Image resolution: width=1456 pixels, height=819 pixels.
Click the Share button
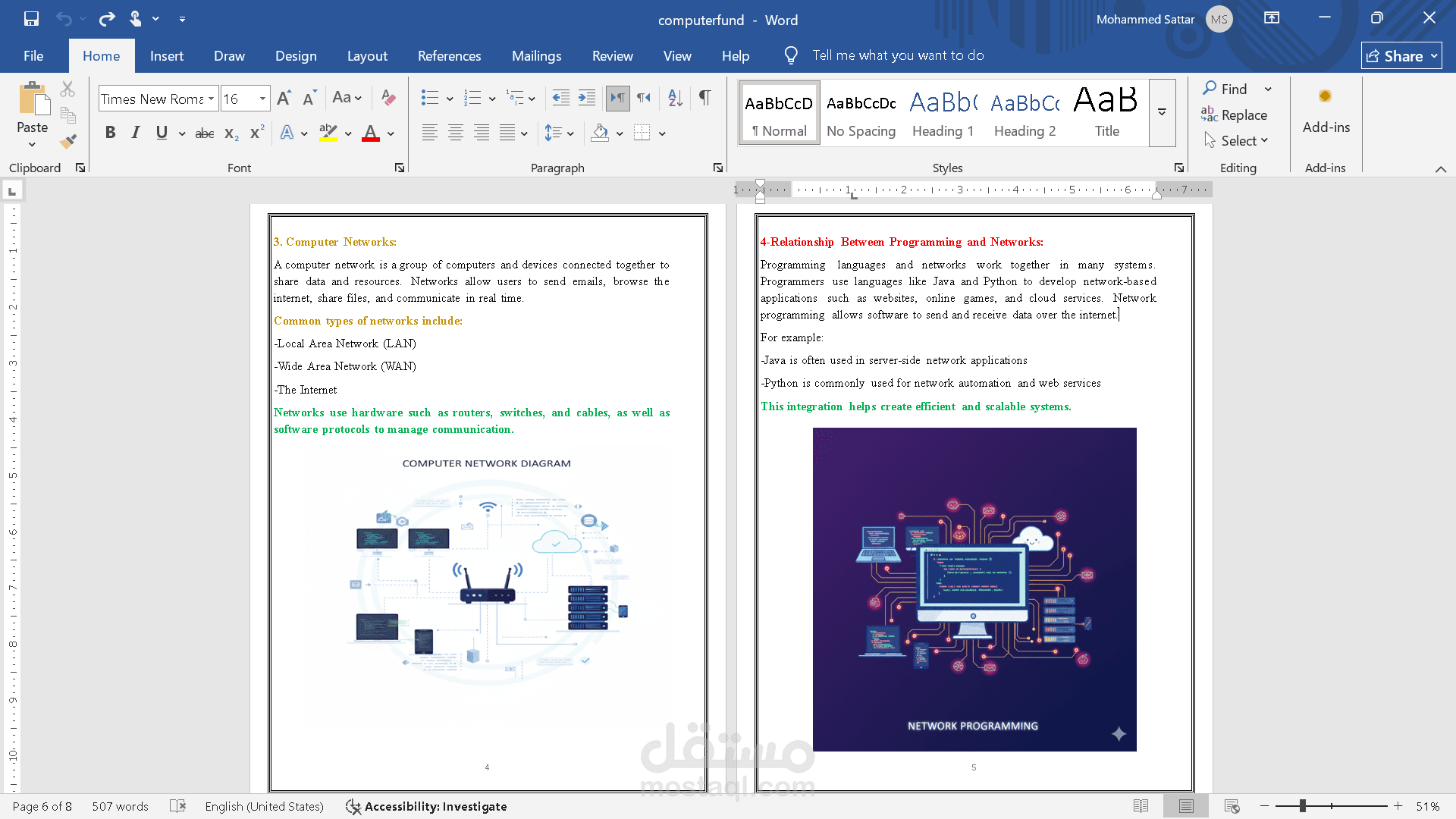coord(1401,56)
